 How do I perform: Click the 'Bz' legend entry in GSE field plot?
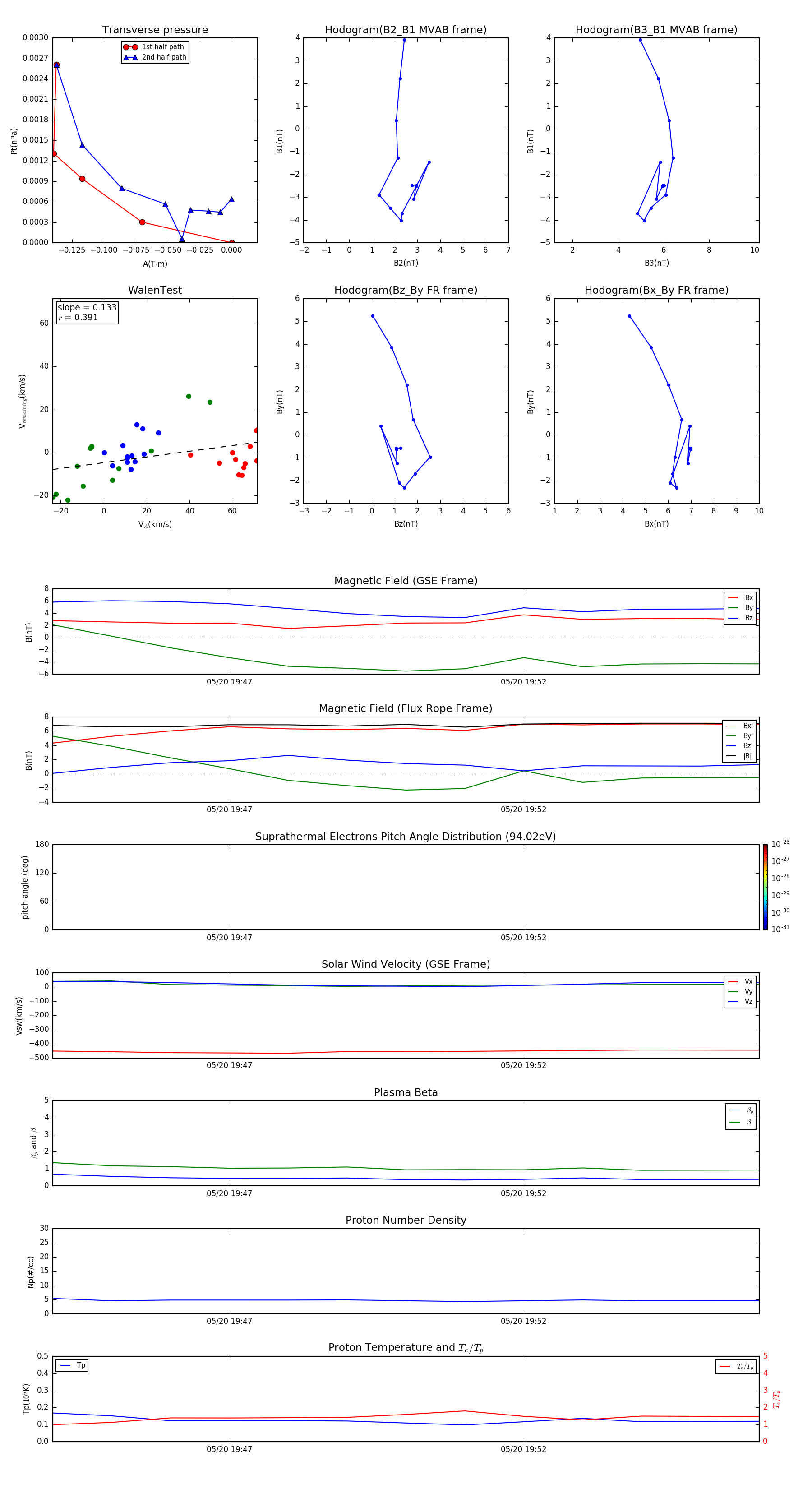point(740,618)
